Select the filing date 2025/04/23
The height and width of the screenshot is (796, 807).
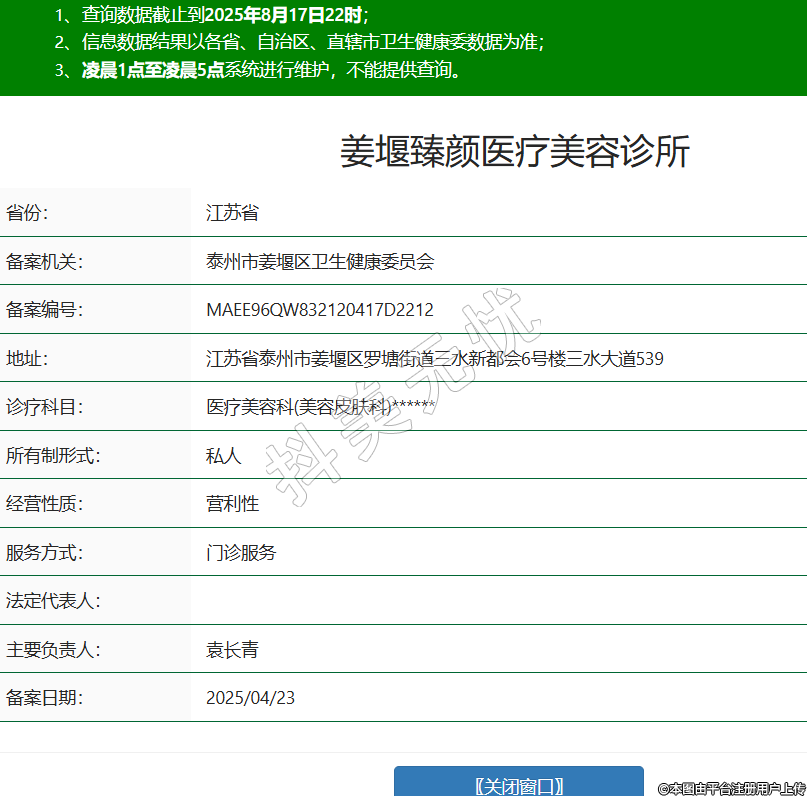coord(250,698)
